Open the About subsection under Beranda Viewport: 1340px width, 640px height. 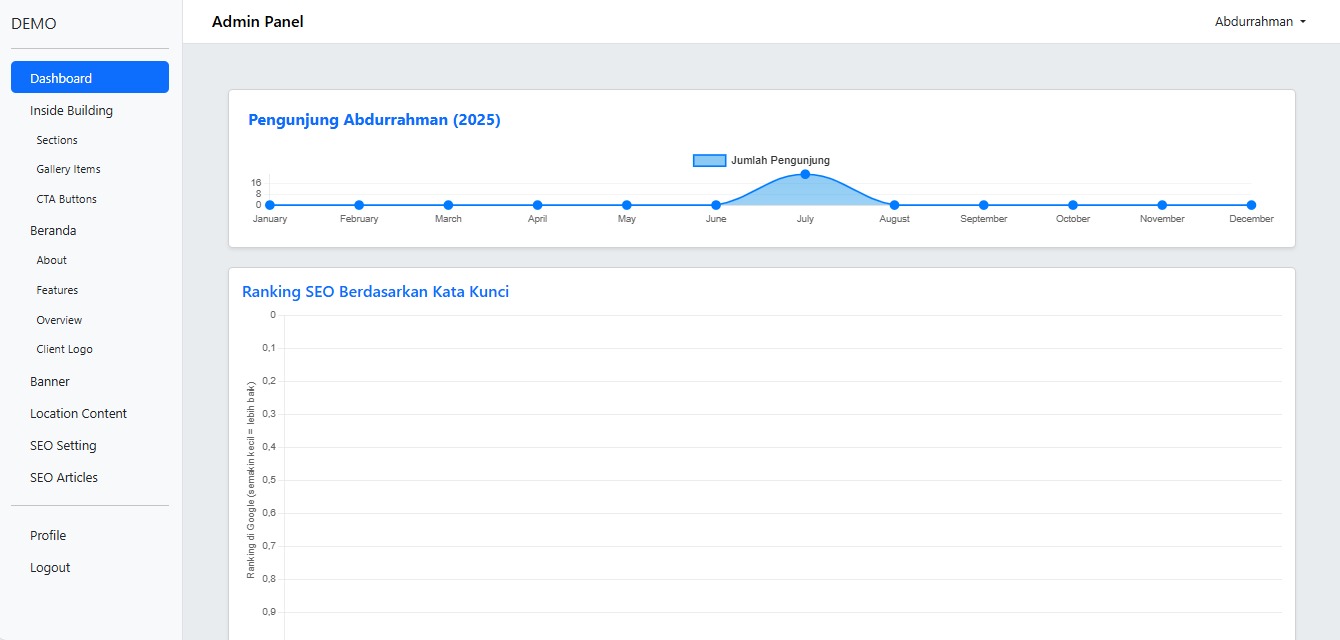coord(50,260)
